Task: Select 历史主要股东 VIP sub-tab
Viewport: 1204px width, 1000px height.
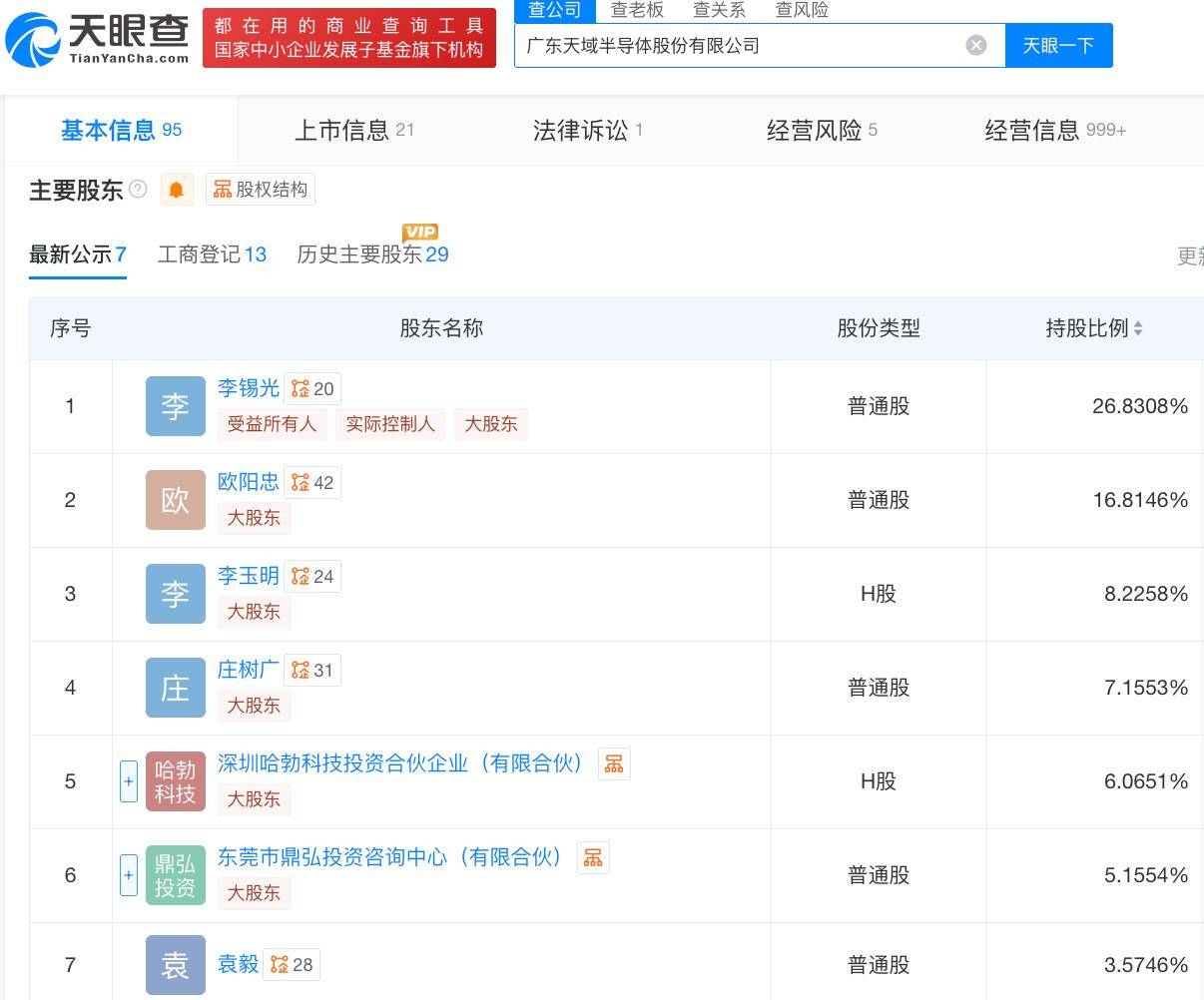Action: [x=372, y=254]
